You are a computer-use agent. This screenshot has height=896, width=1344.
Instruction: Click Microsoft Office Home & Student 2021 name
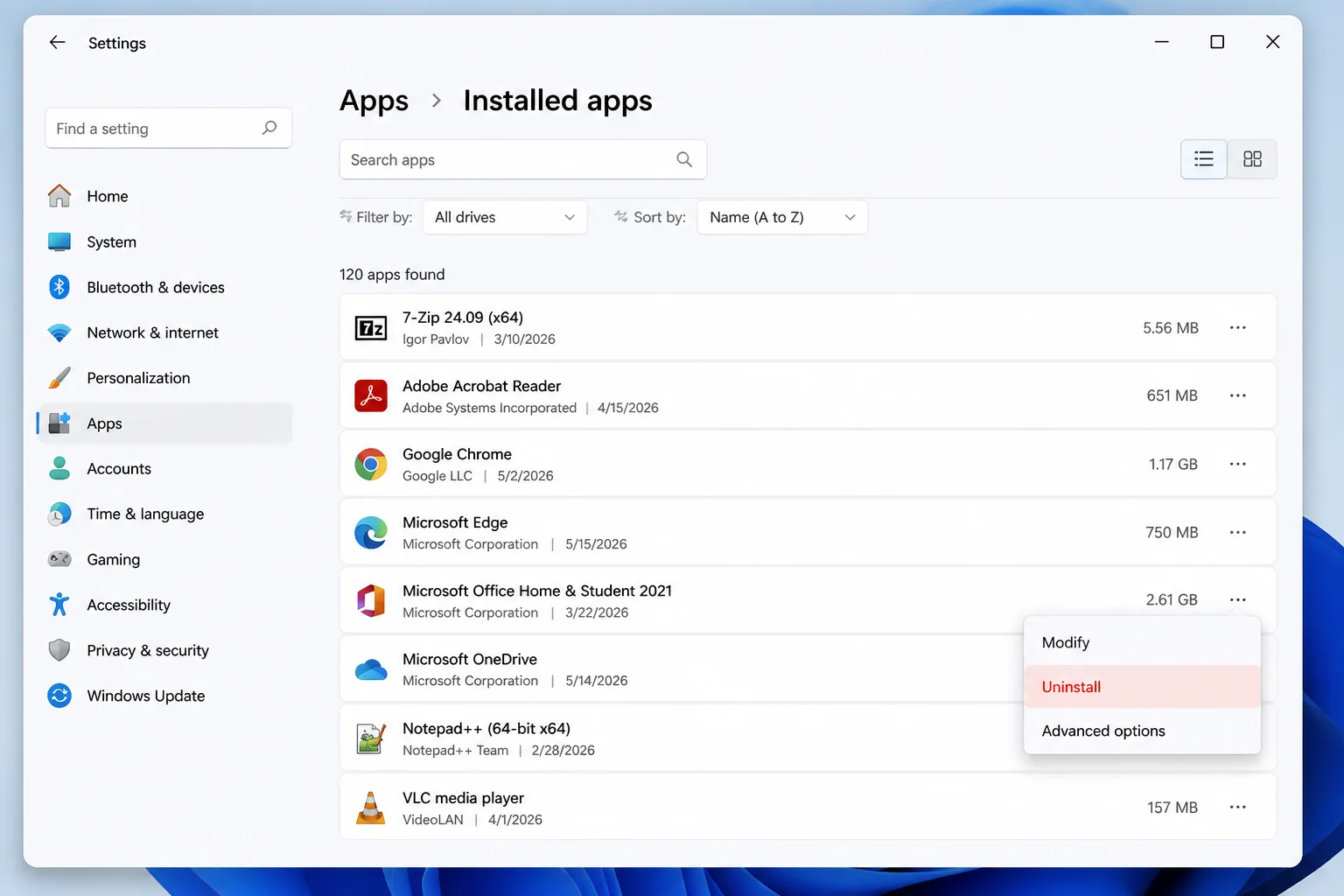537,591
